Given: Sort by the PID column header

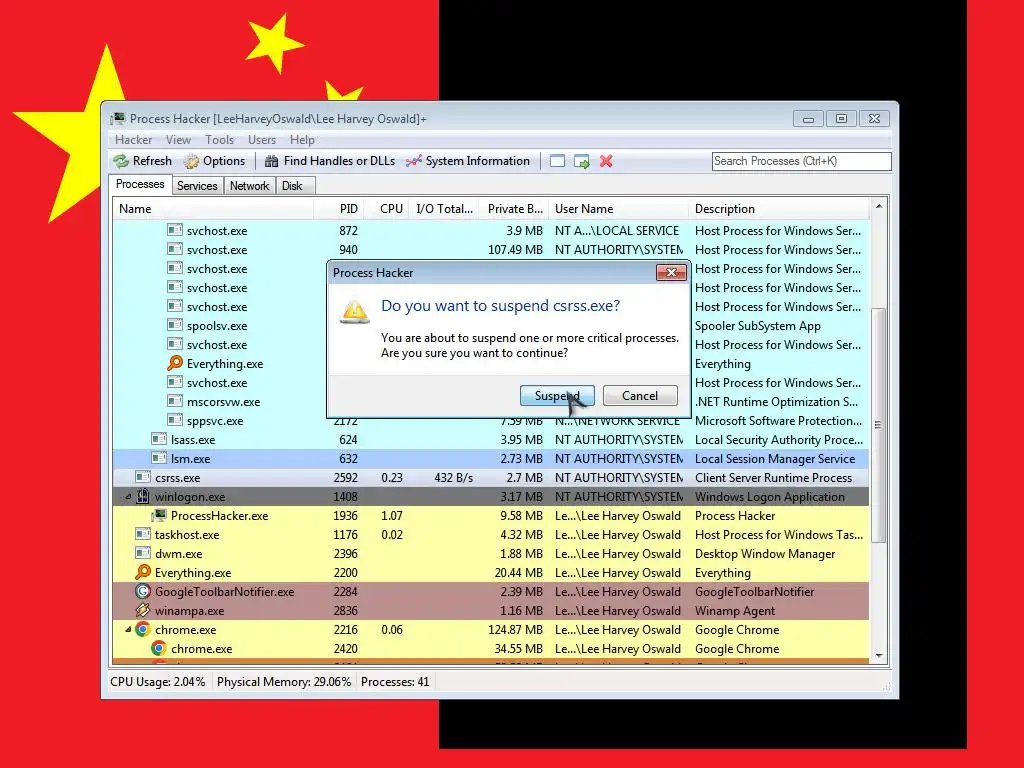Looking at the screenshot, I should click(x=339, y=209).
